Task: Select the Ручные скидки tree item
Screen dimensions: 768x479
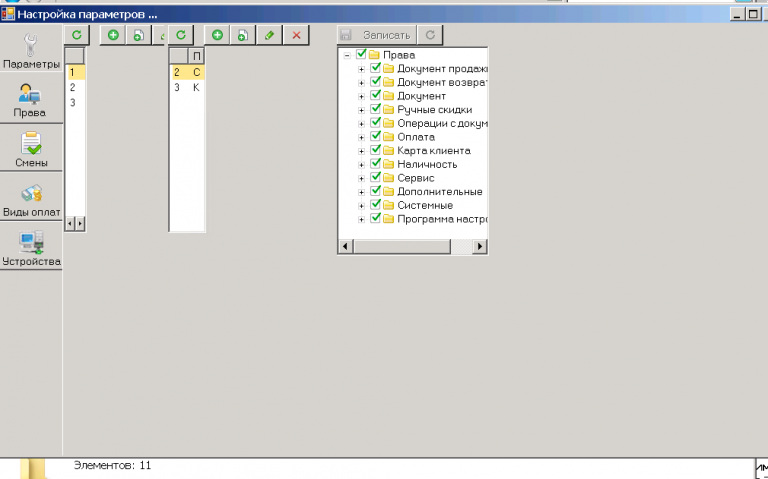Action: click(x=434, y=110)
